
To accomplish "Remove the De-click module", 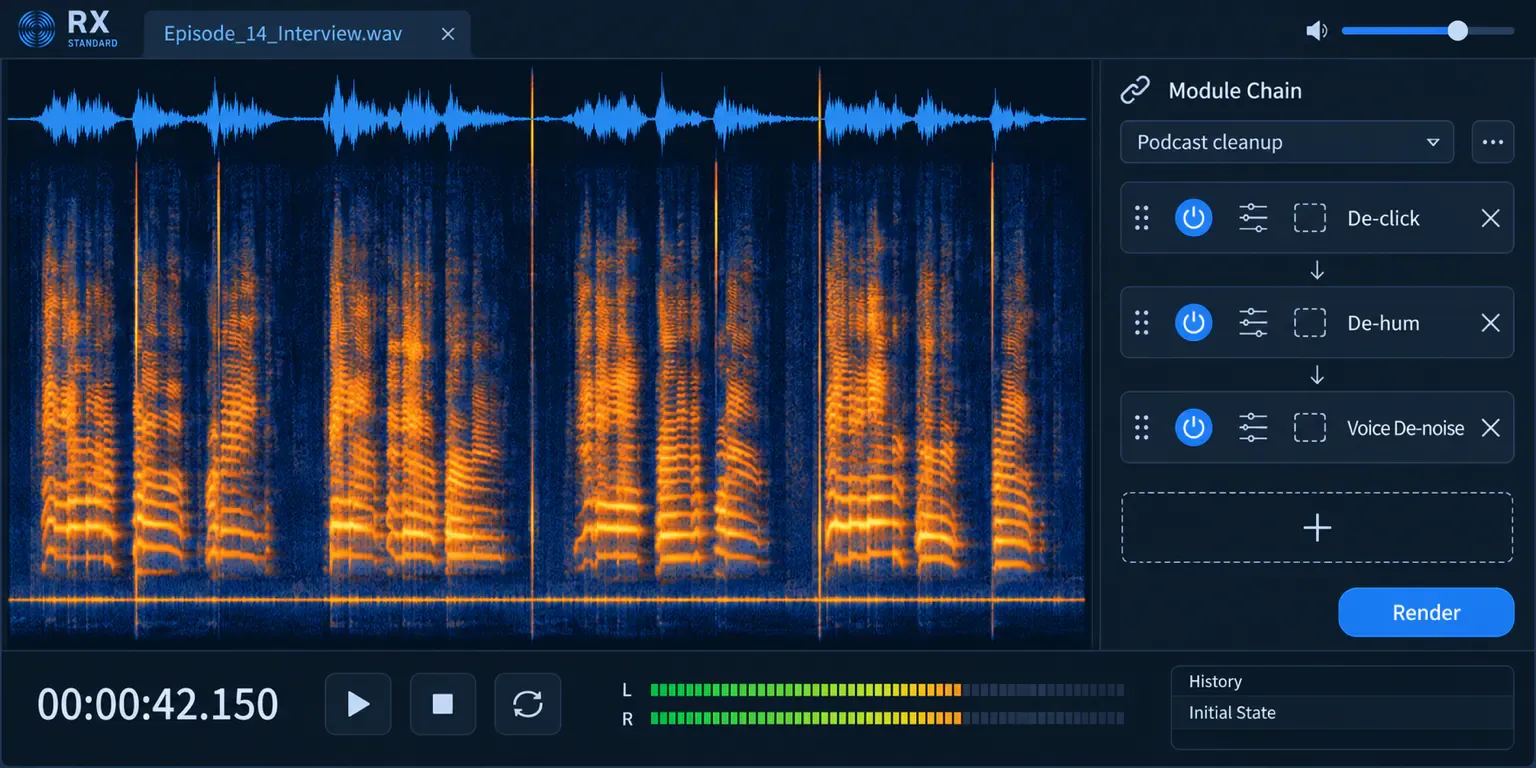I will click(1490, 218).
